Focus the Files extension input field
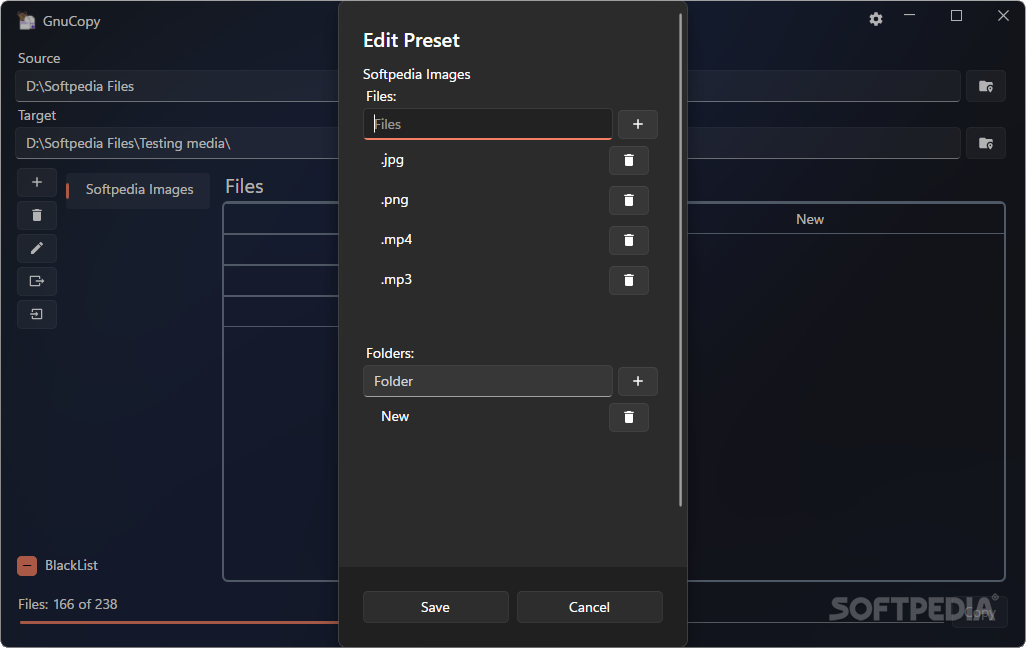 (487, 124)
